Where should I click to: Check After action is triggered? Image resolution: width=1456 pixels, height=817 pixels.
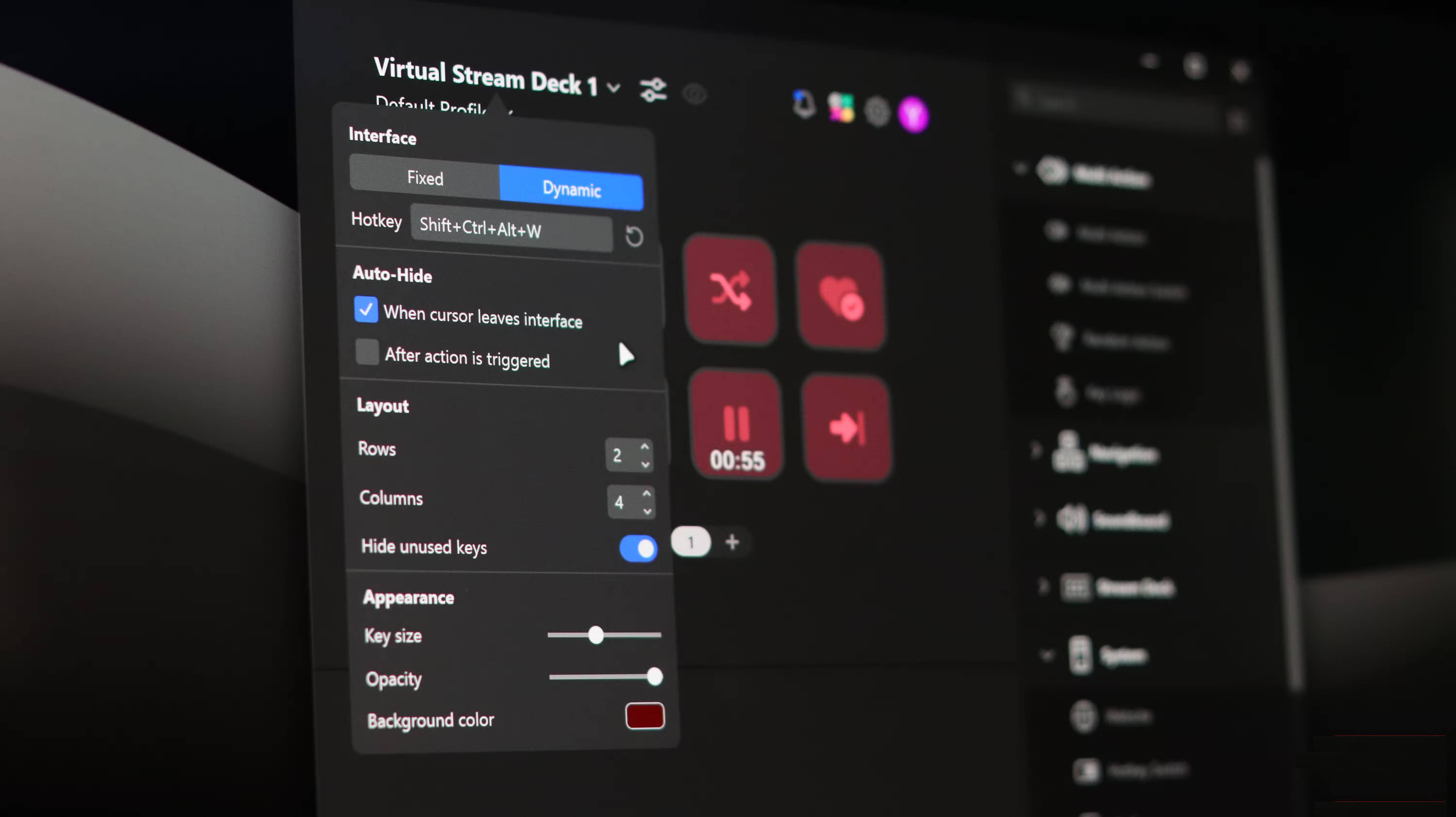(367, 352)
